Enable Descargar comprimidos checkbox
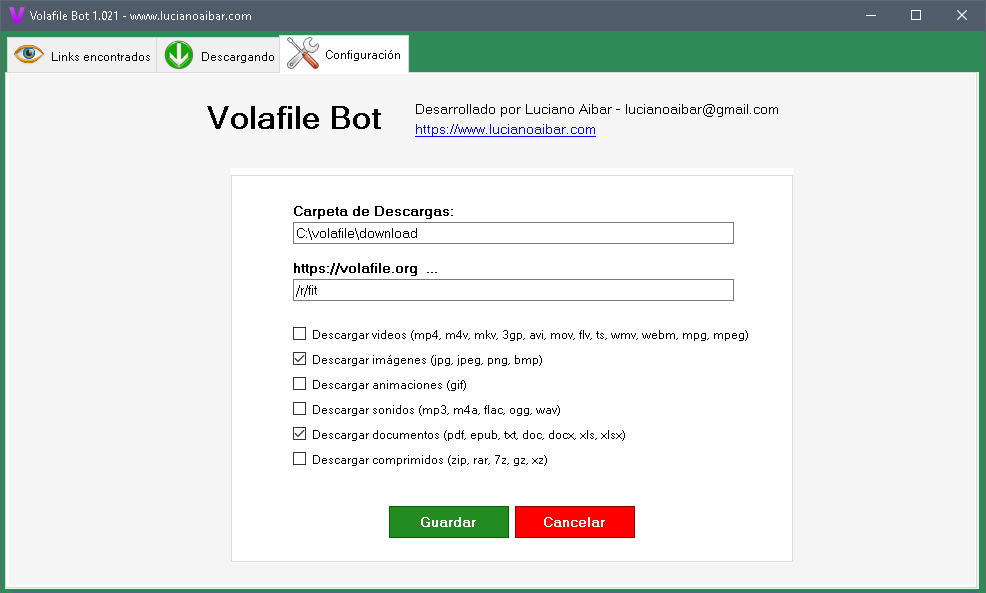This screenshot has width=986, height=593. (x=299, y=459)
